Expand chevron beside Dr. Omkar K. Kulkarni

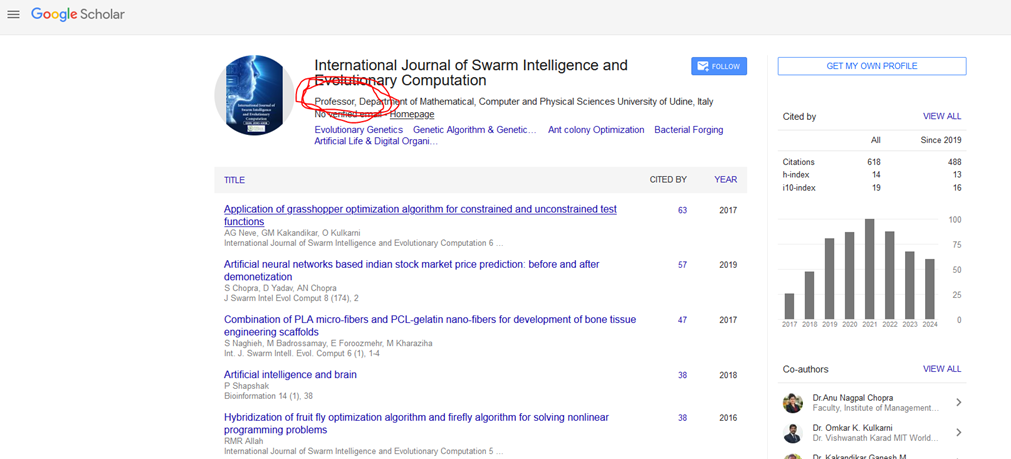959,432
